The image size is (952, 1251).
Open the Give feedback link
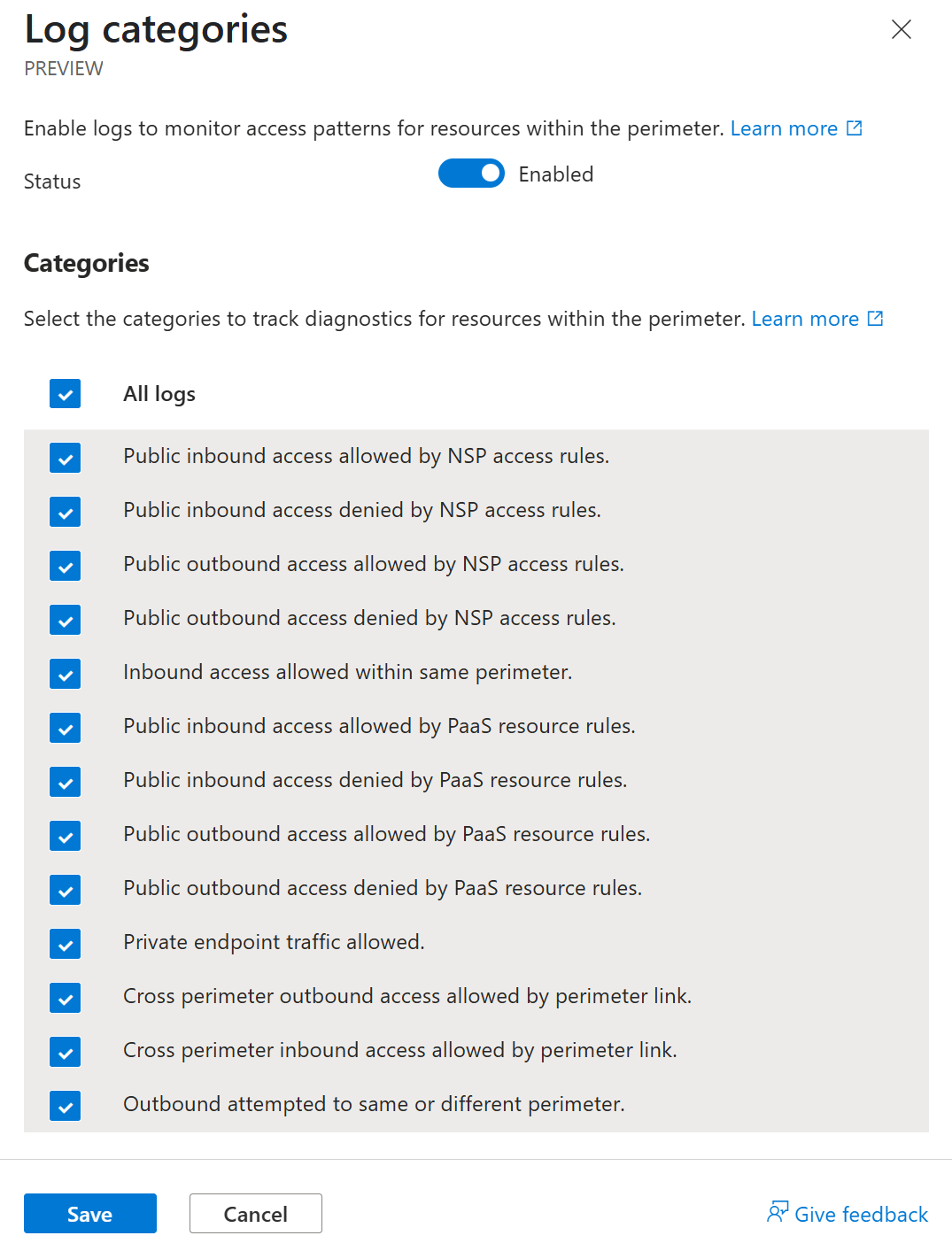[x=861, y=1215]
